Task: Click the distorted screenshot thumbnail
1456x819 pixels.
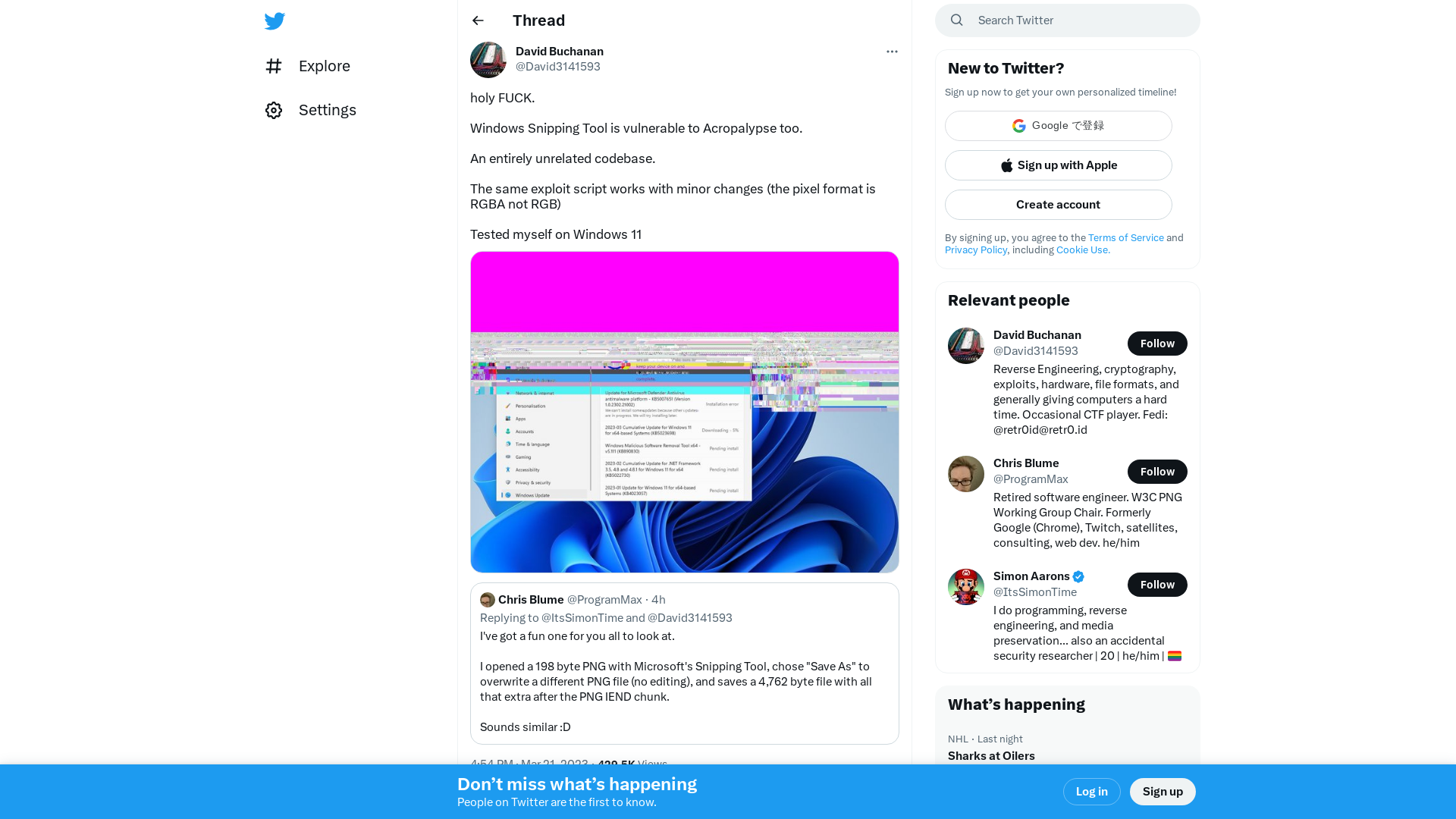Action: point(684,411)
